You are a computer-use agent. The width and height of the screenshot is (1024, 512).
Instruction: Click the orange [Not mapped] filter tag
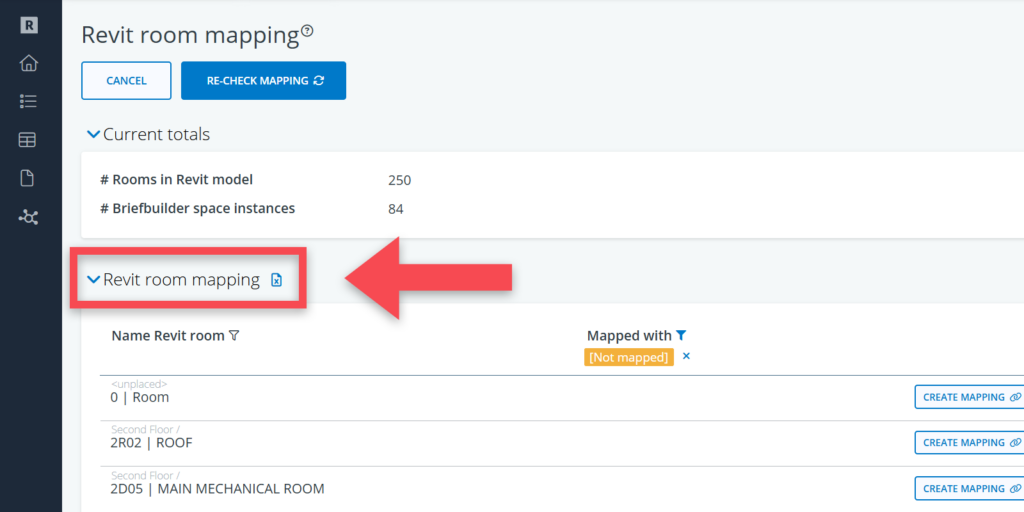pyautogui.click(x=629, y=357)
